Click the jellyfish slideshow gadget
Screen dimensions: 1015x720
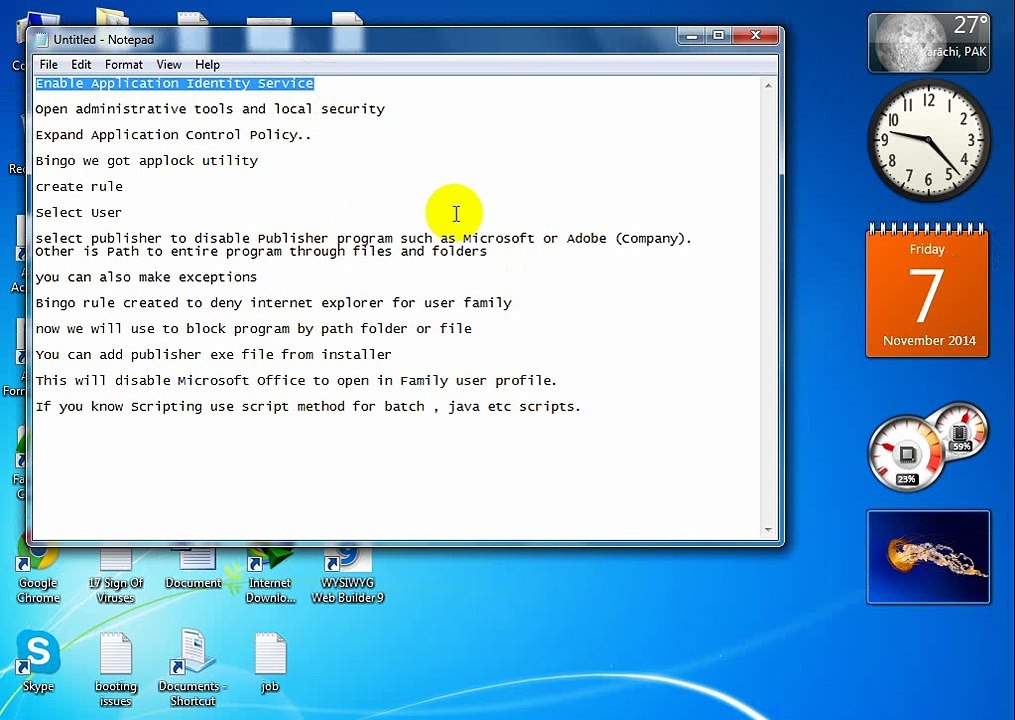coord(928,557)
